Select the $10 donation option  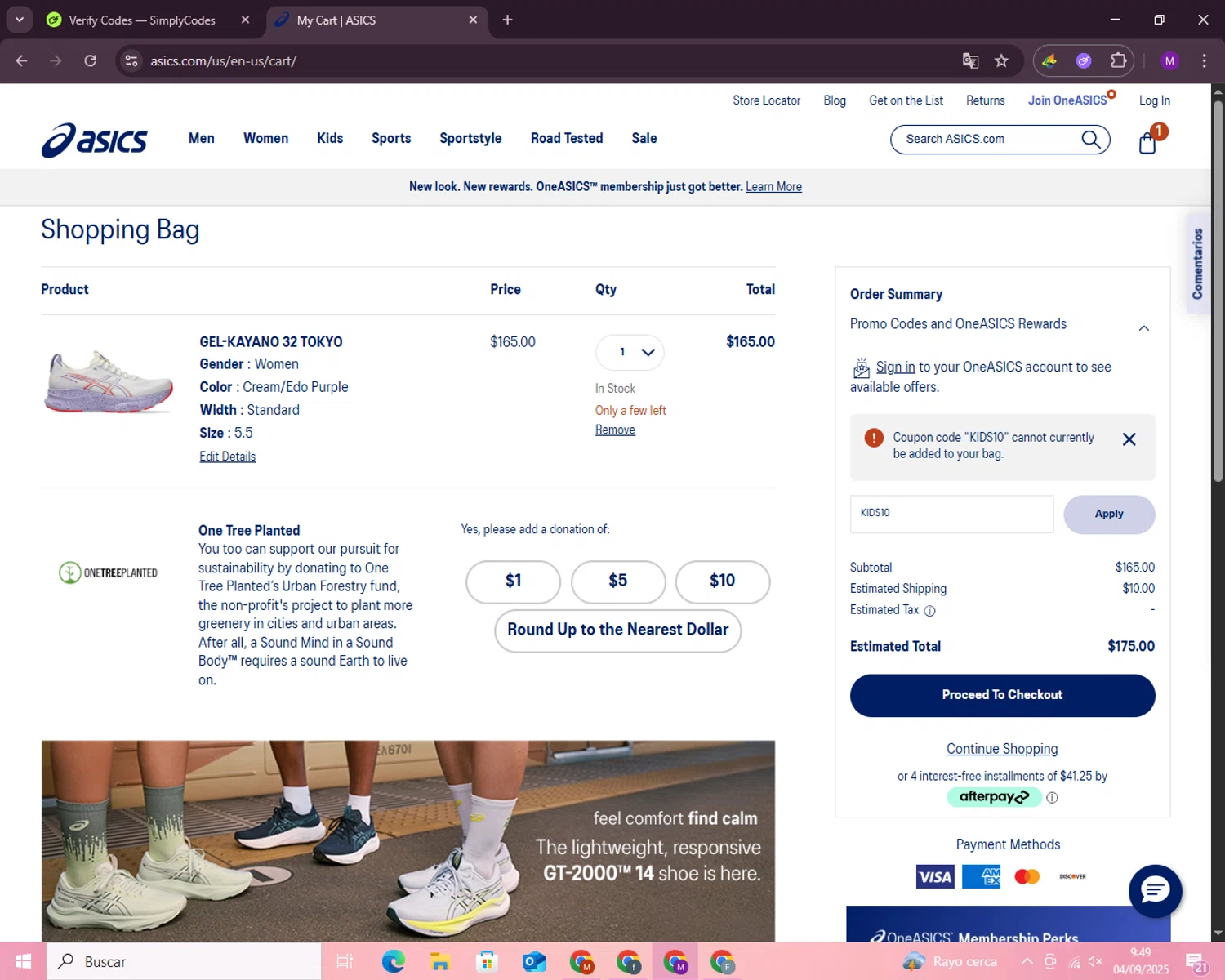(x=722, y=581)
